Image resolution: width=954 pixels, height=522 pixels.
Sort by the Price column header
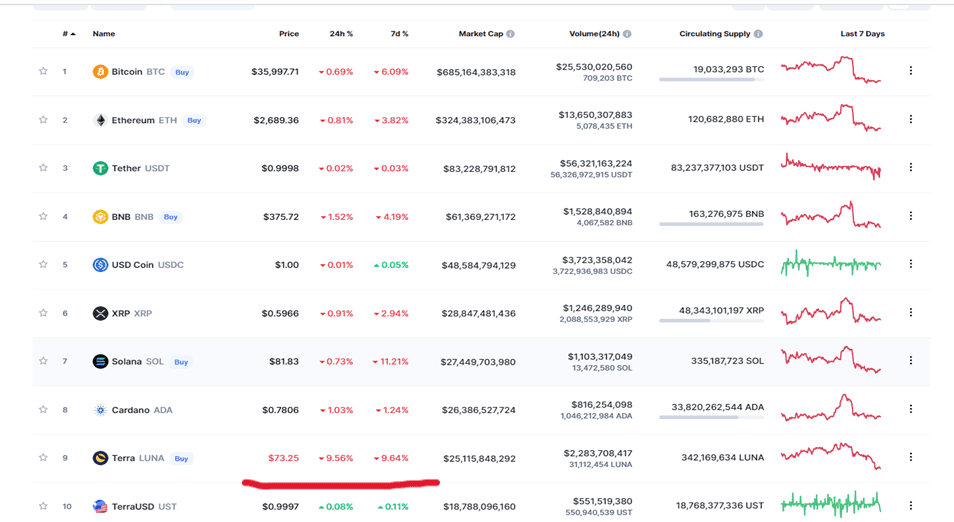coord(289,34)
